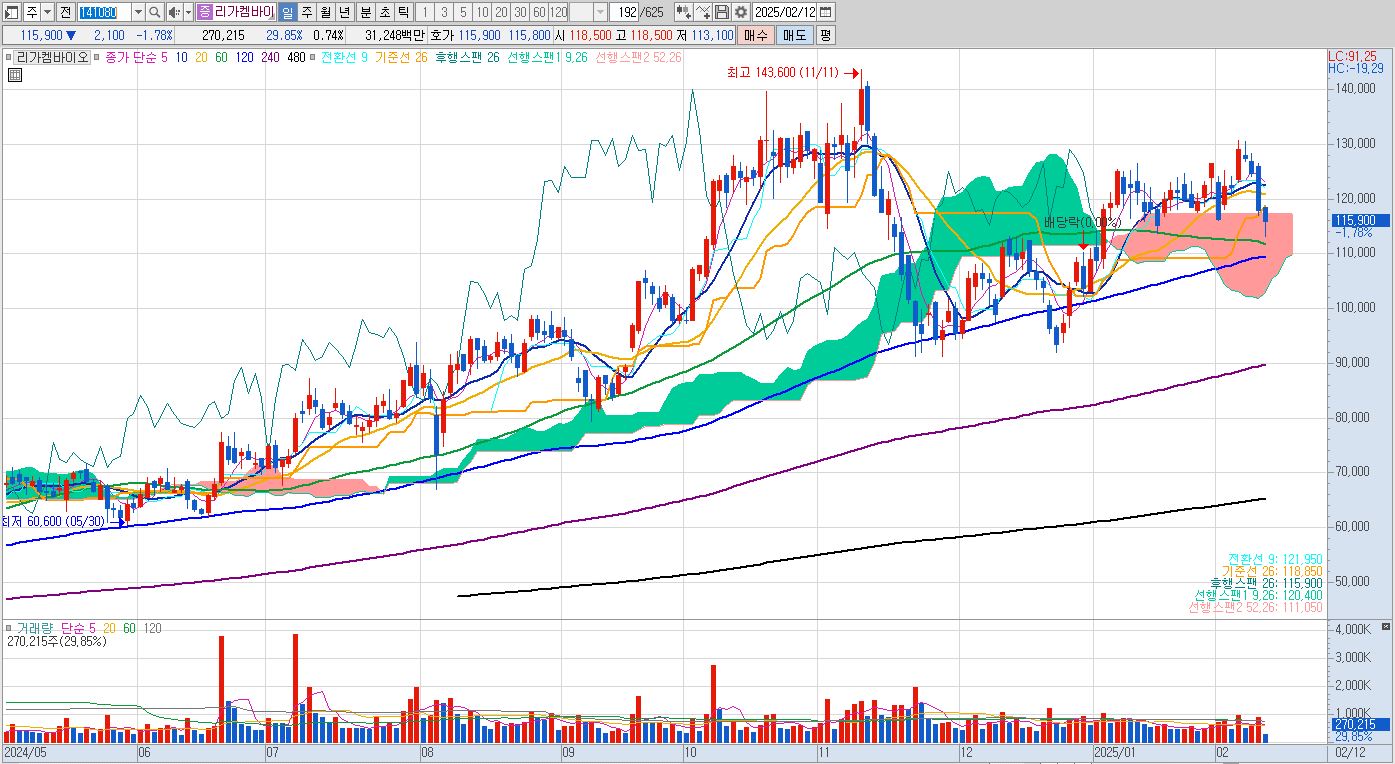This screenshot has height=764, width=1395.
Task: Expand the stock code dropdown arrow
Action: [x=138, y=12]
